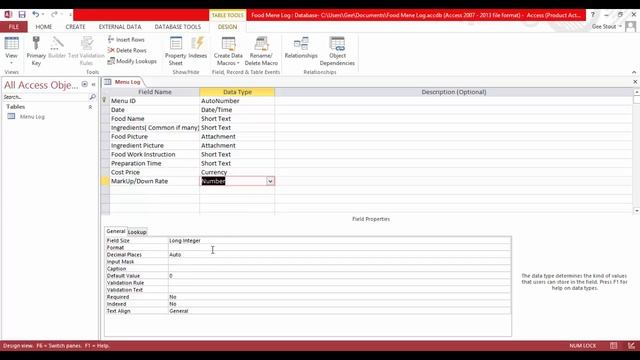The height and width of the screenshot is (360, 640).
Task: Switch to the CREATE tab
Action: coord(76,27)
